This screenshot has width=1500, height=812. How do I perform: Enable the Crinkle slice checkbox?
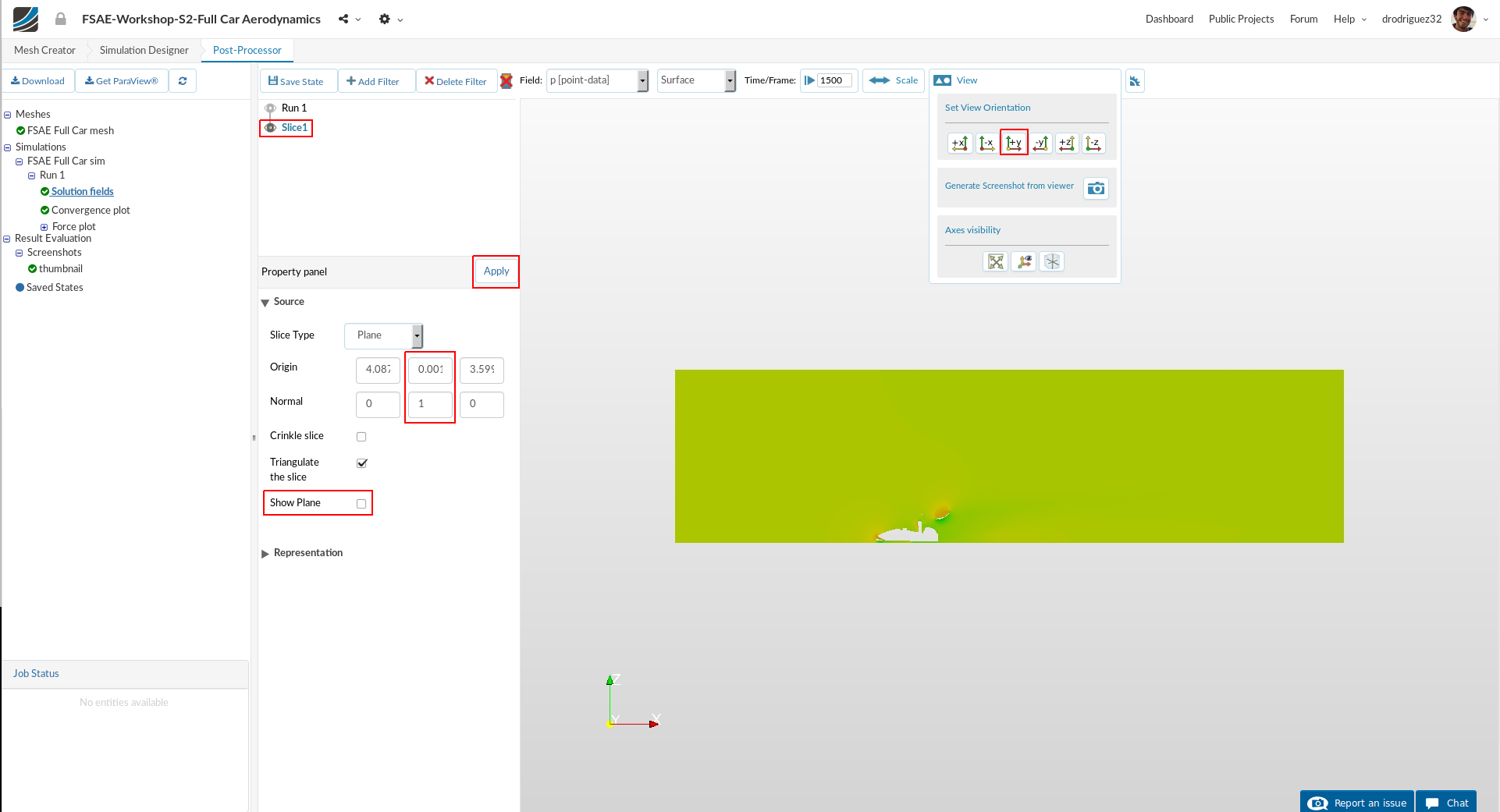[361, 437]
